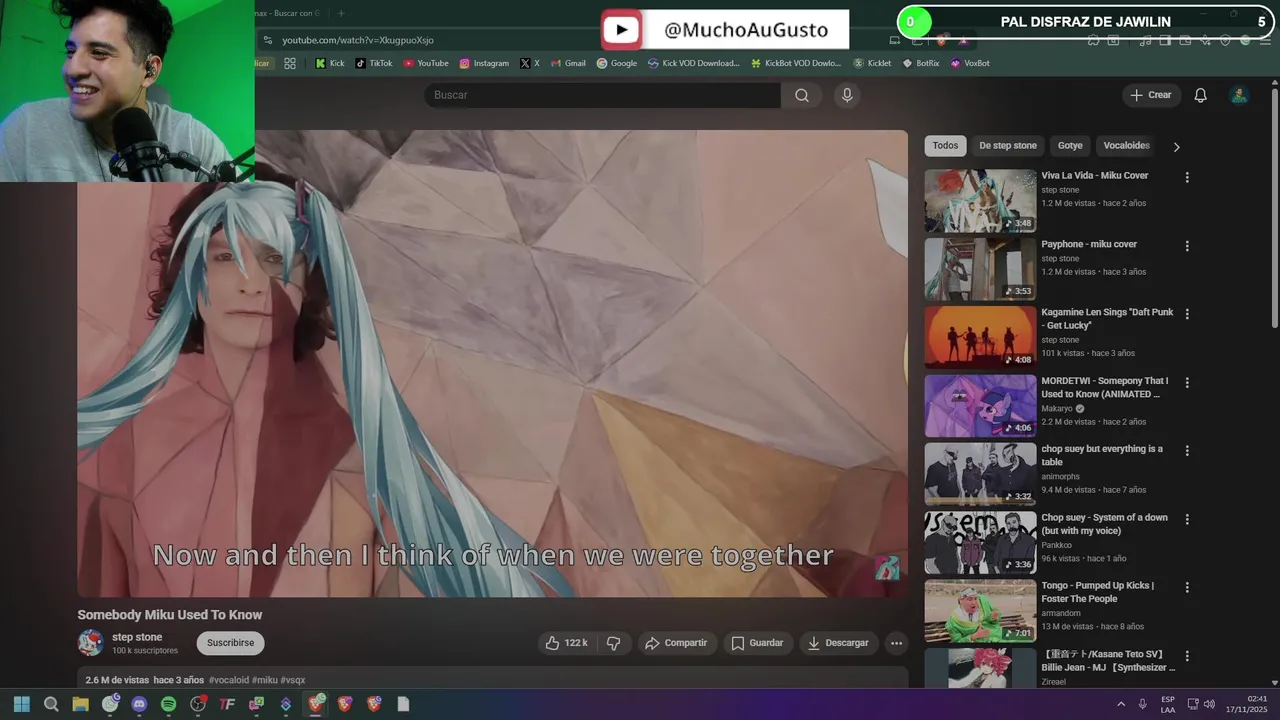Open Discord from the taskbar

coord(139,704)
